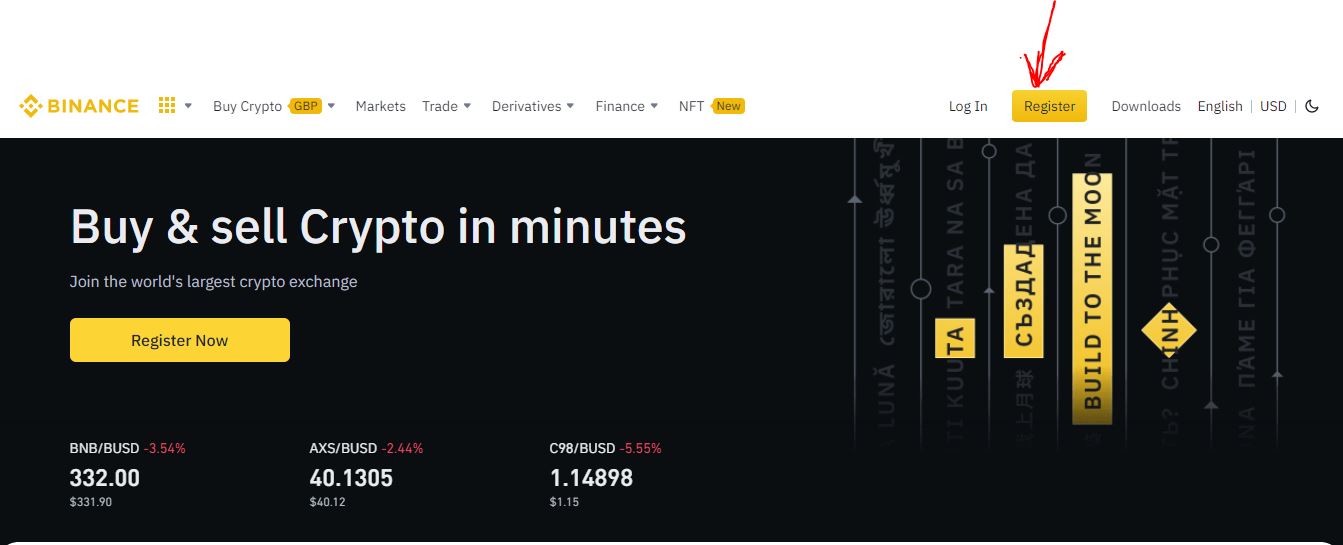Image resolution: width=1343 pixels, height=545 pixels.
Task: Open the AXS/BUSD pair
Action: coord(343,448)
